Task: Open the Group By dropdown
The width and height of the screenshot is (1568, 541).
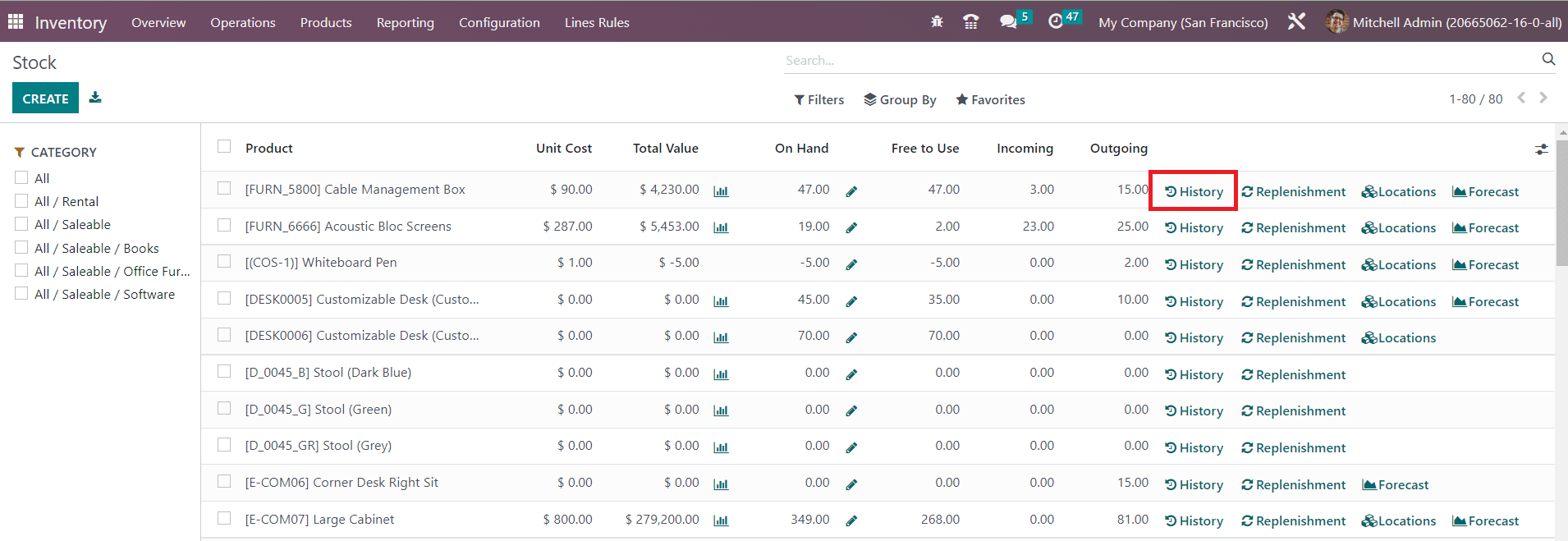Action: click(x=900, y=99)
